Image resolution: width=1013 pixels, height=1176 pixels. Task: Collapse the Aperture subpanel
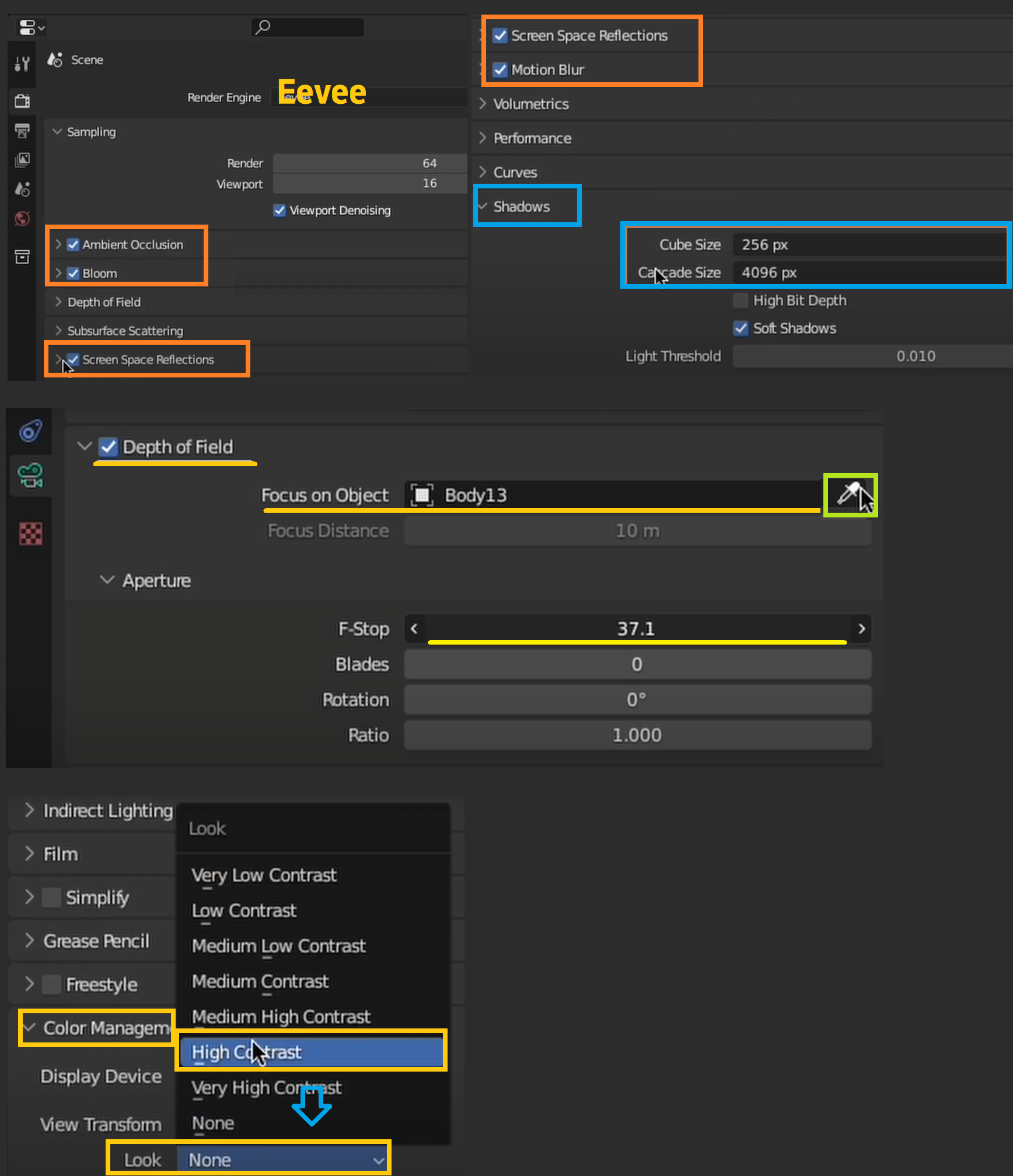[107, 580]
